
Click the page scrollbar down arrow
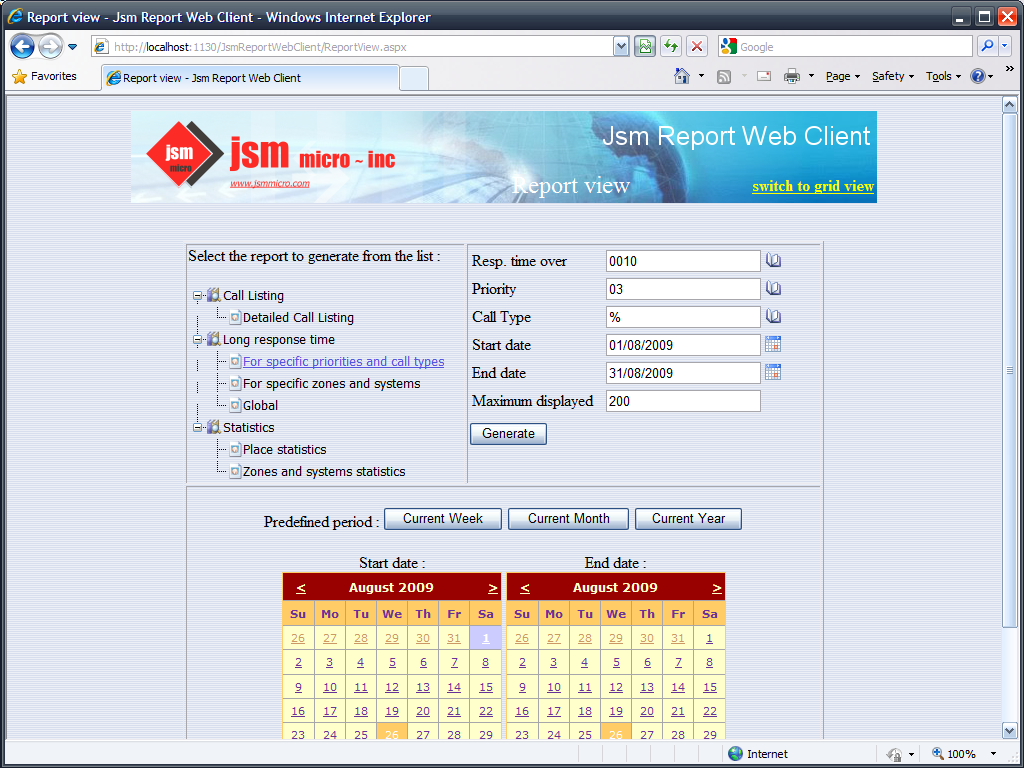[1010, 730]
